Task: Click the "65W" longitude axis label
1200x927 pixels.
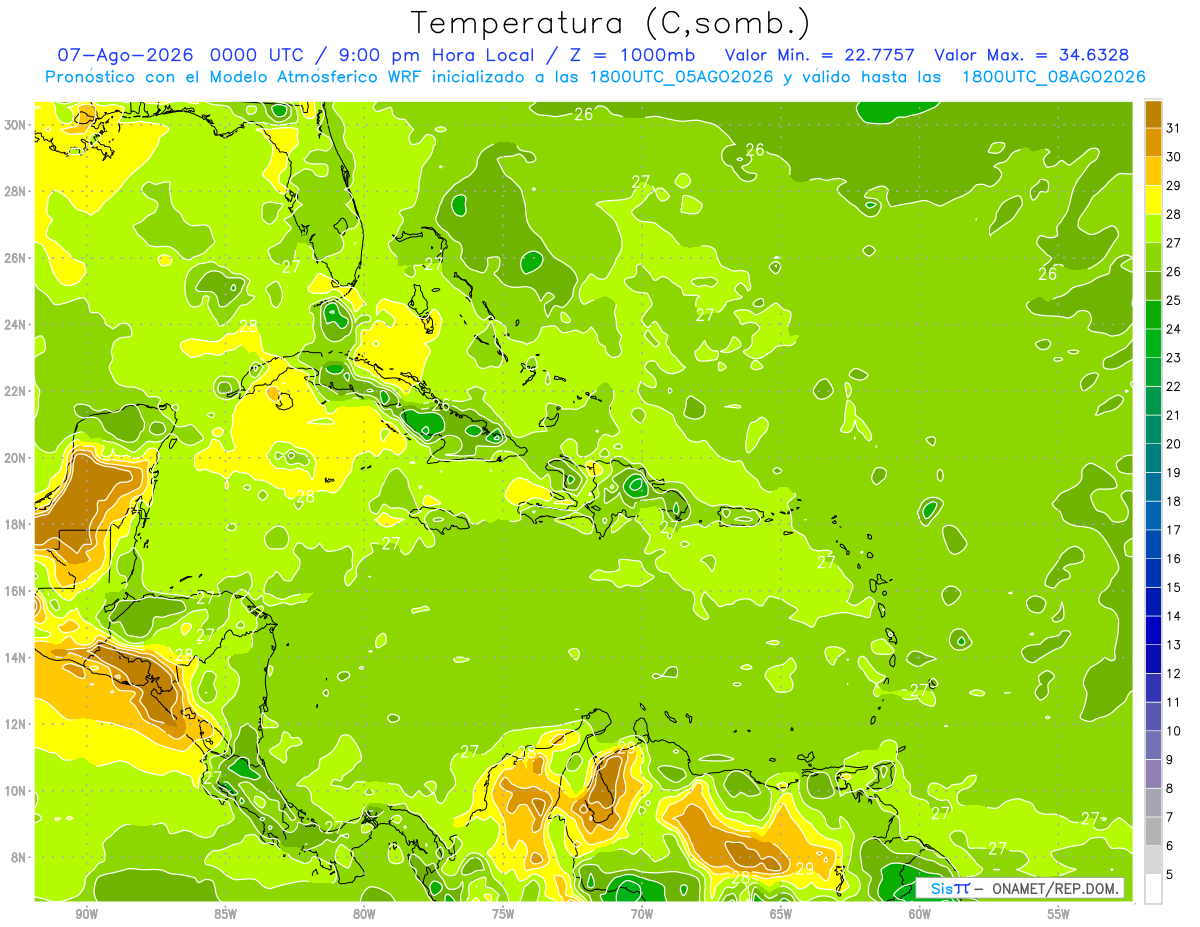Action: [x=781, y=915]
